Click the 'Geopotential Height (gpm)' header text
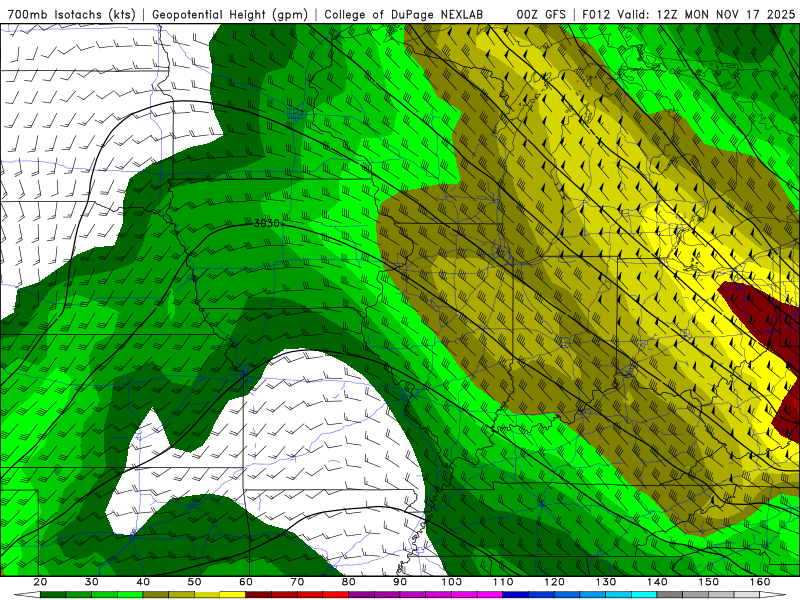The width and height of the screenshot is (800, 600). tap(230, 14)
